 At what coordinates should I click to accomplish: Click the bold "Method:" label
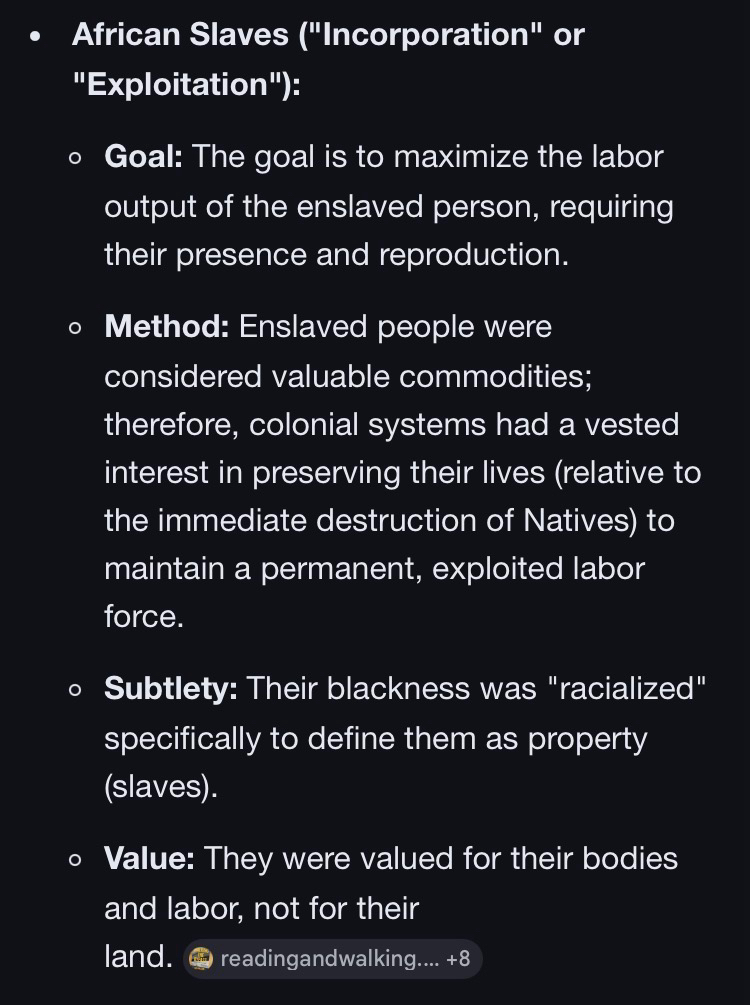pos(167,327)
